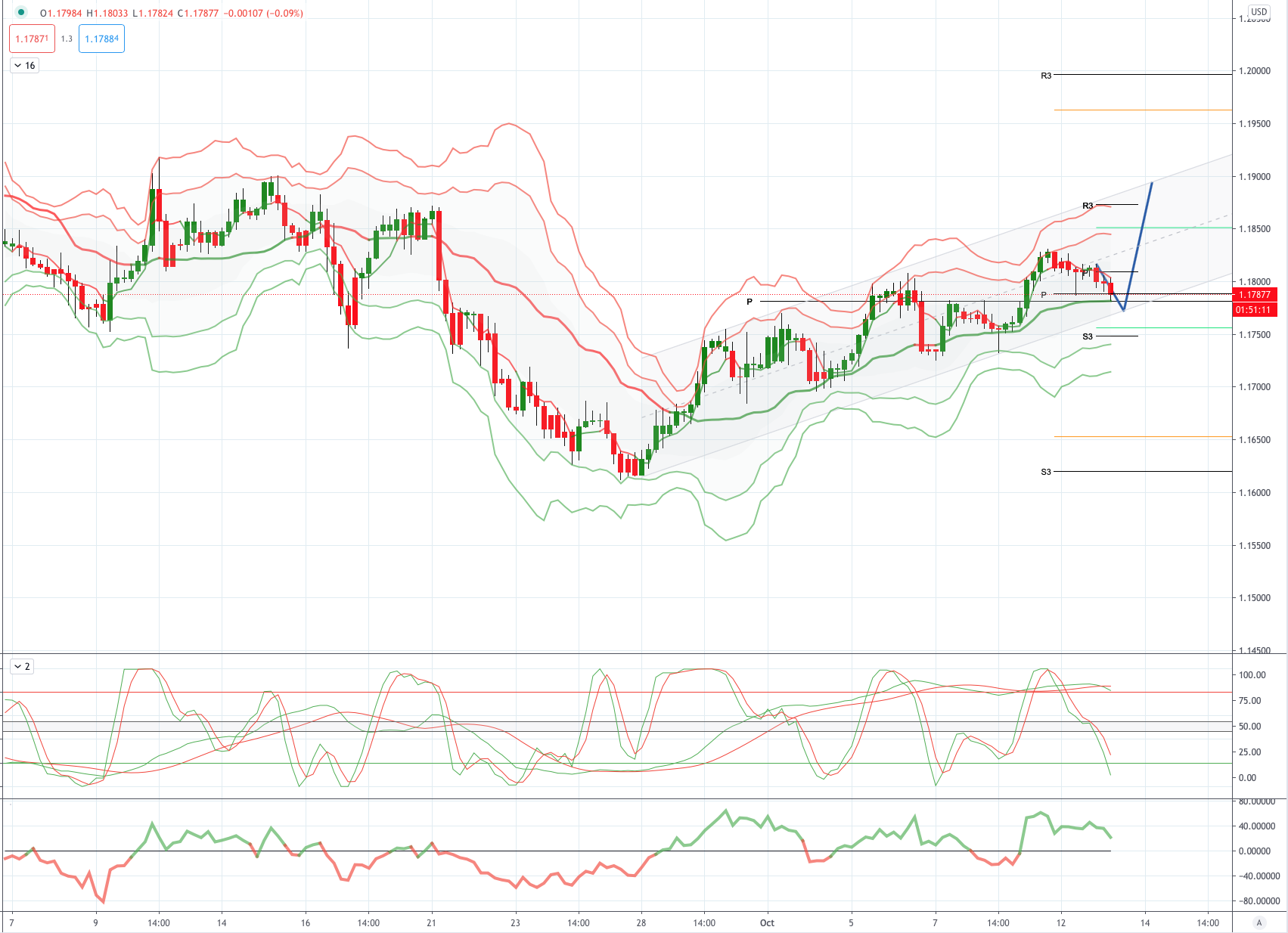Click the high price H1.18033 value
The image size is (1288, 933).
click(107, 13)
